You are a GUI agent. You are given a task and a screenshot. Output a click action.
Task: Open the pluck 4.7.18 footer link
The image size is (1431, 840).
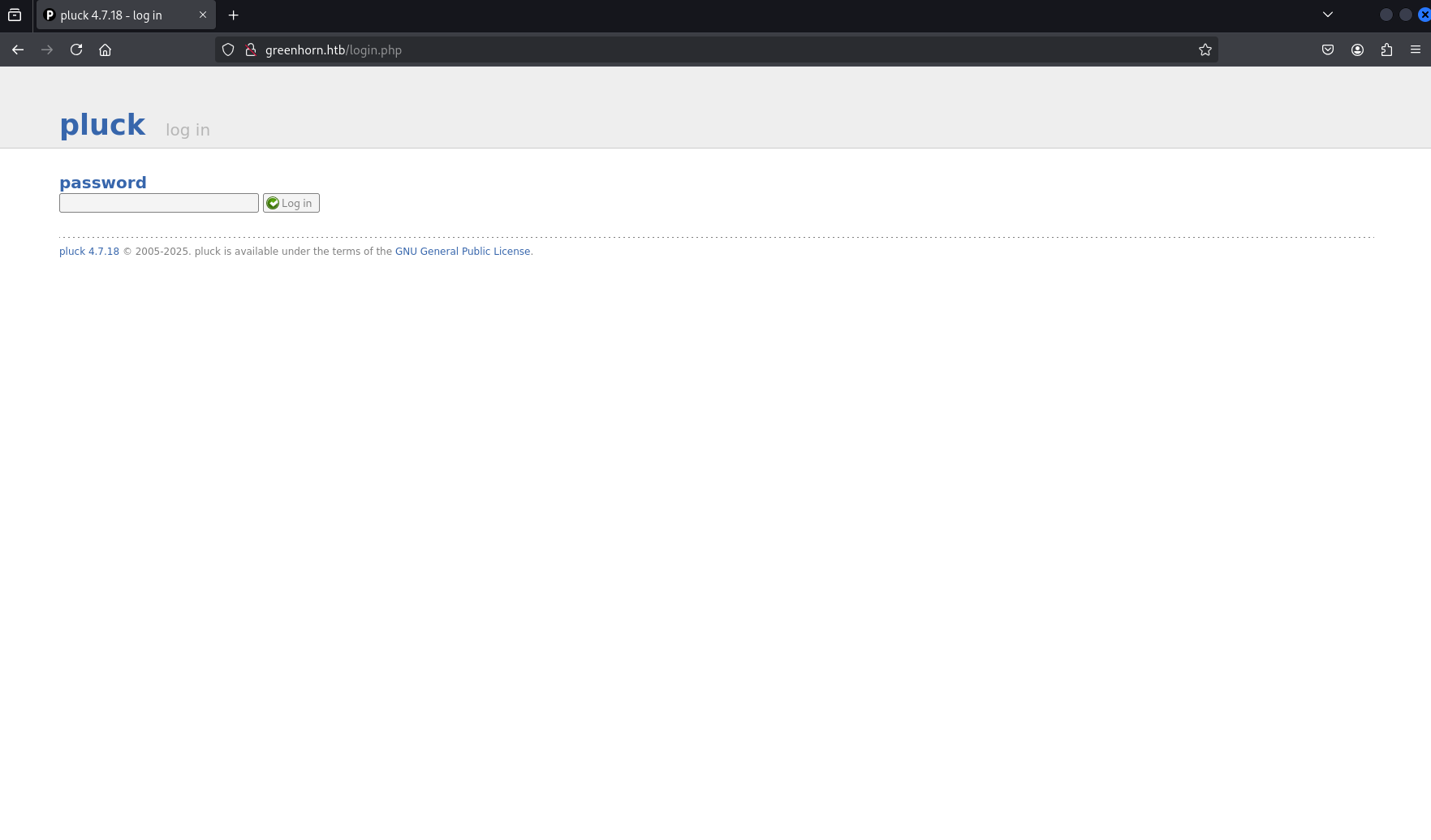coord(89,252)
